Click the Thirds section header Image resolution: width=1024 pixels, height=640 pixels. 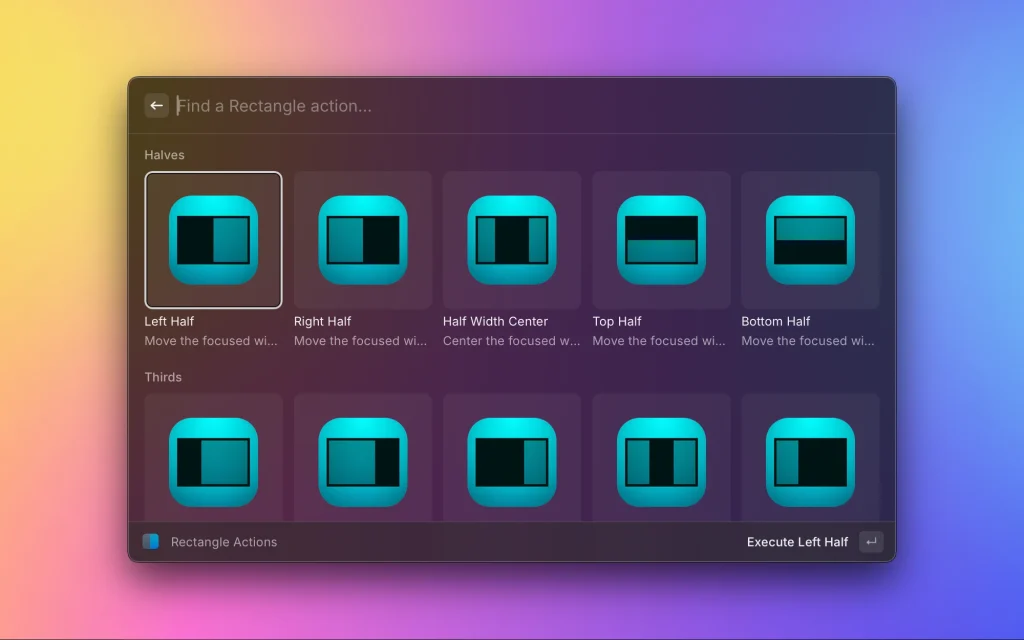point(162,377)
